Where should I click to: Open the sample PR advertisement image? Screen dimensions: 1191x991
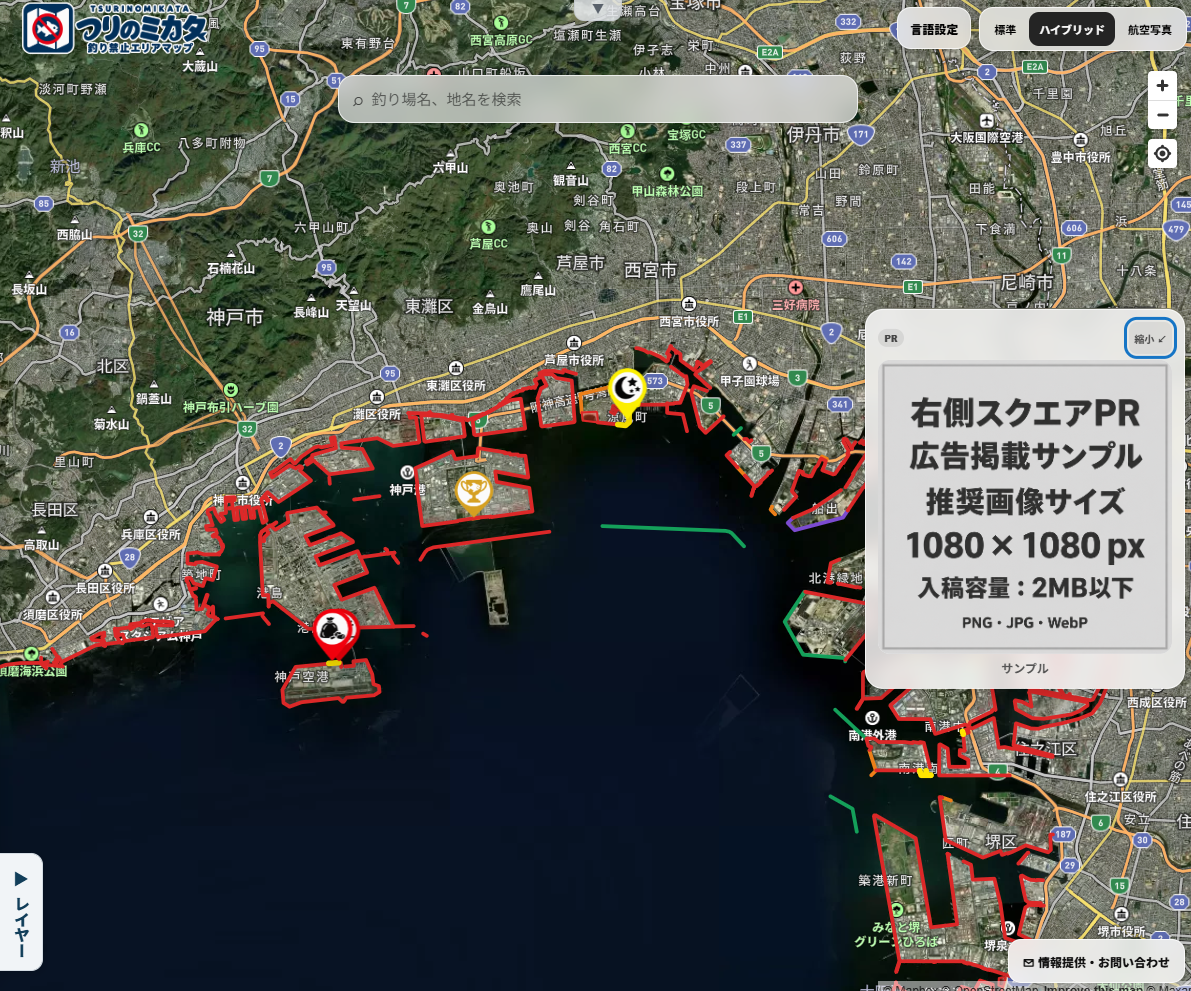[x=1024, y=507]
